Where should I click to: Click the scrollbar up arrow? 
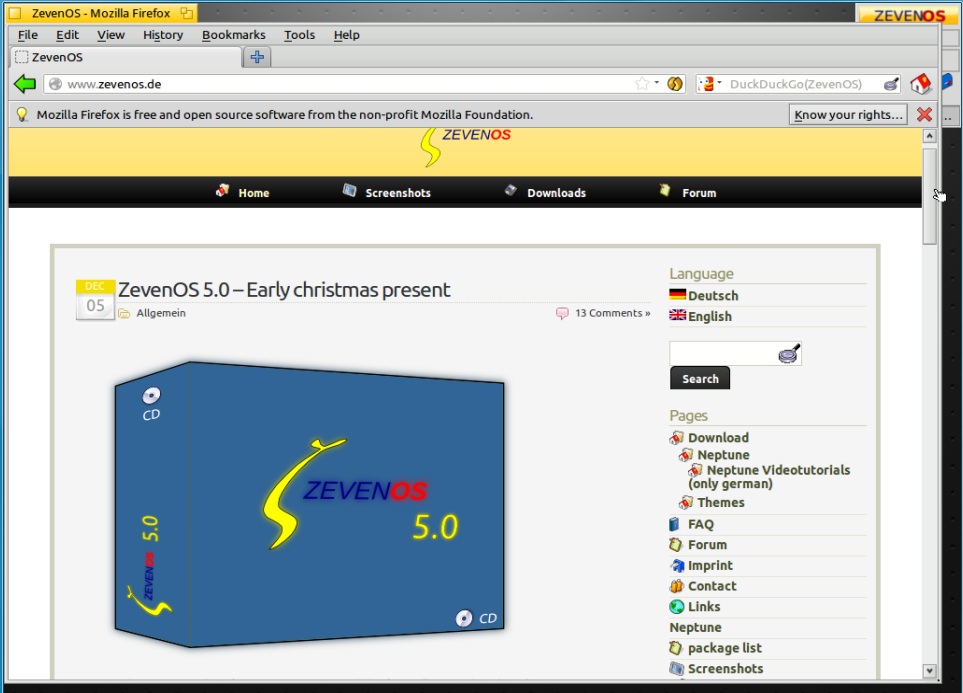tap(930, 136)
